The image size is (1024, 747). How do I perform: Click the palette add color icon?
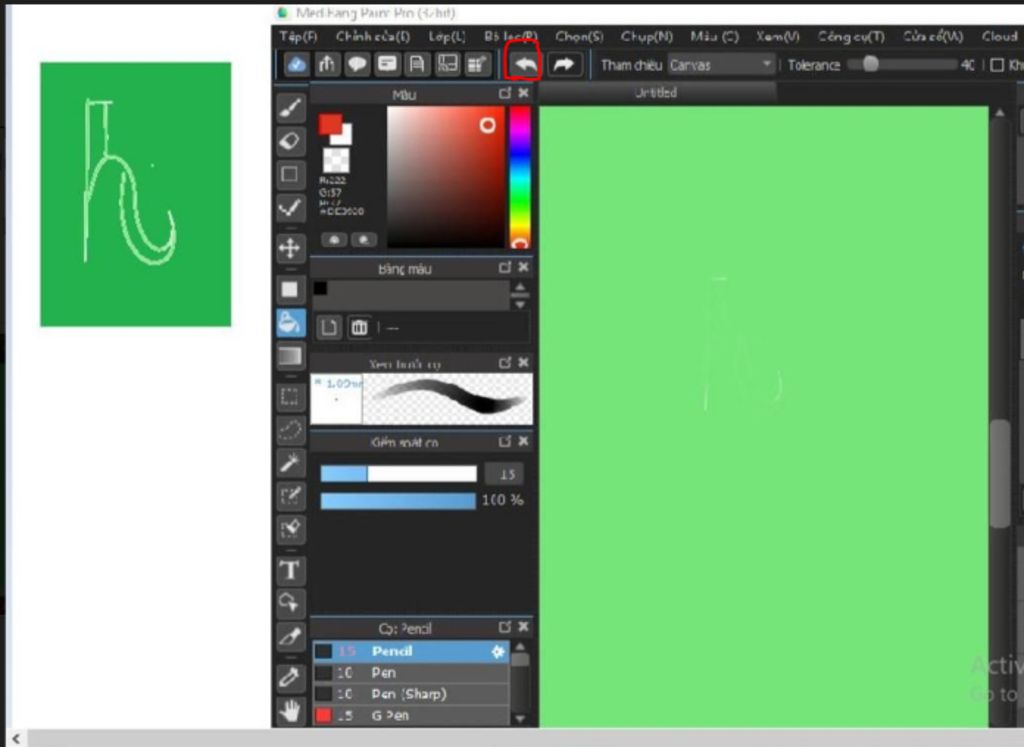pyautogui.click(x=329, y=327)
